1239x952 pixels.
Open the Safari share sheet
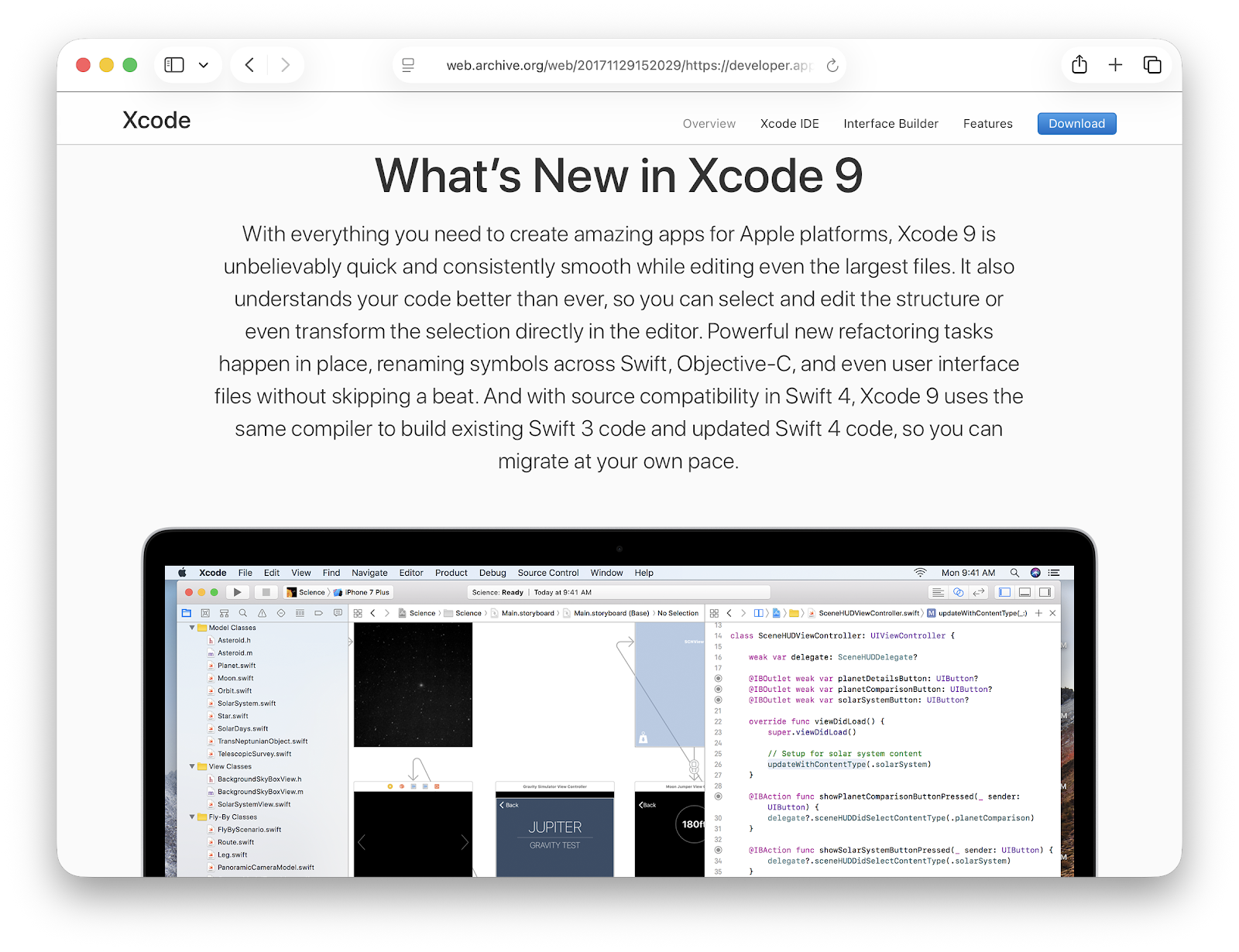coord(1079,64)
